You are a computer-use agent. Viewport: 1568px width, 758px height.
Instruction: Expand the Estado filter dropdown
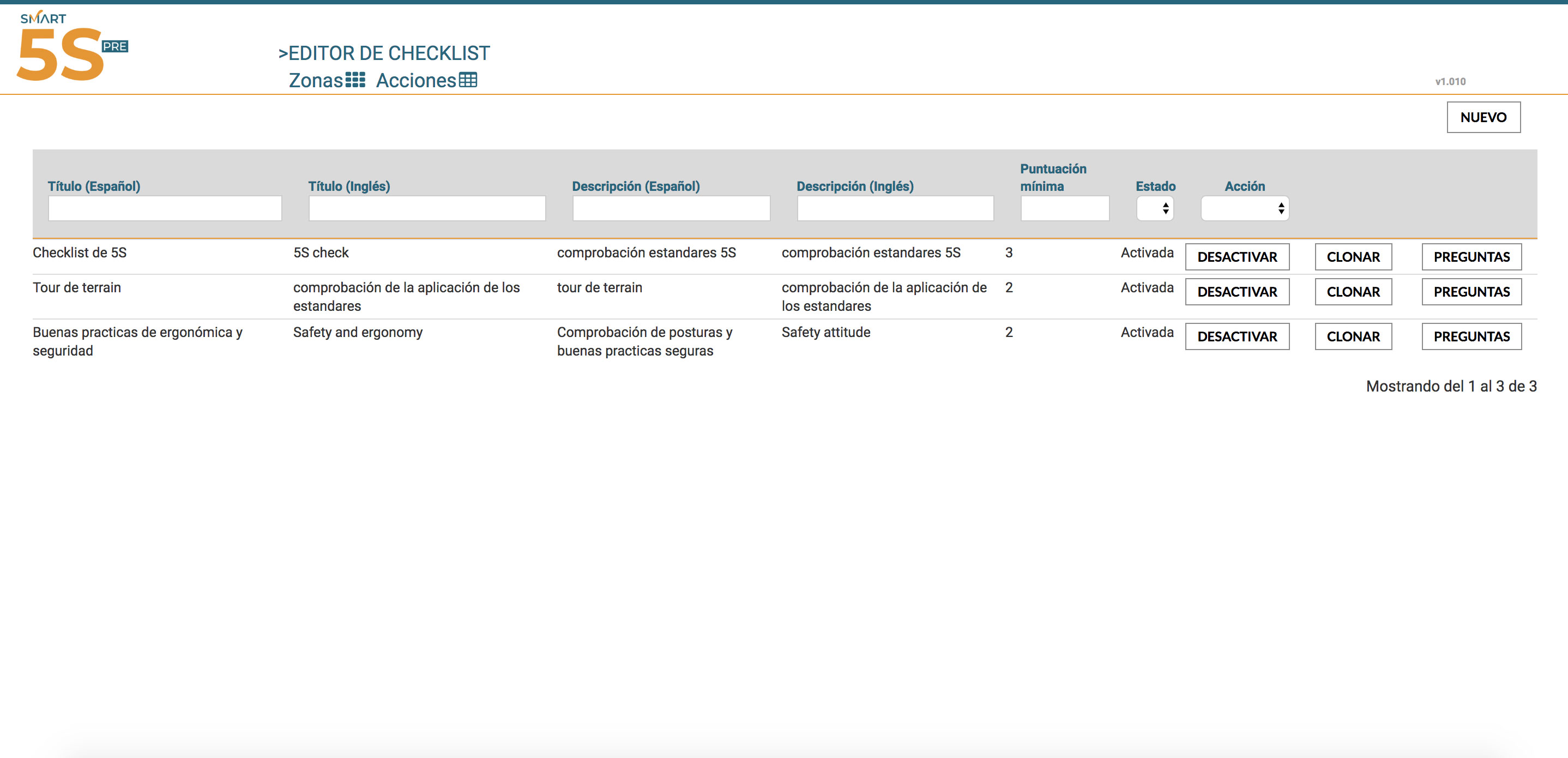1155,208
